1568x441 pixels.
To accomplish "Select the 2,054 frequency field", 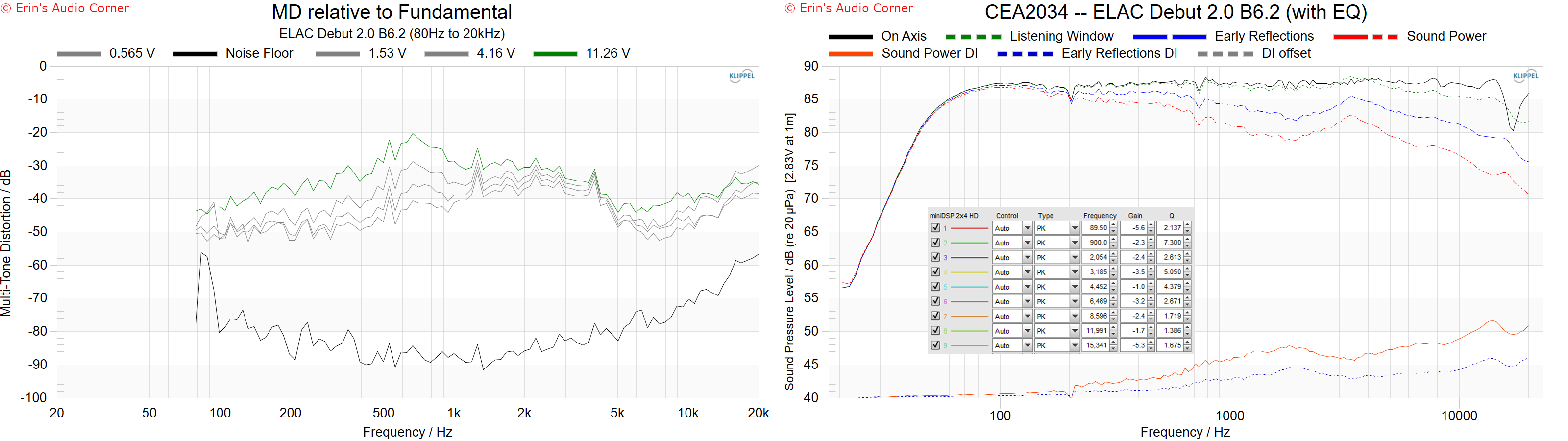I will pos(1096,258).
